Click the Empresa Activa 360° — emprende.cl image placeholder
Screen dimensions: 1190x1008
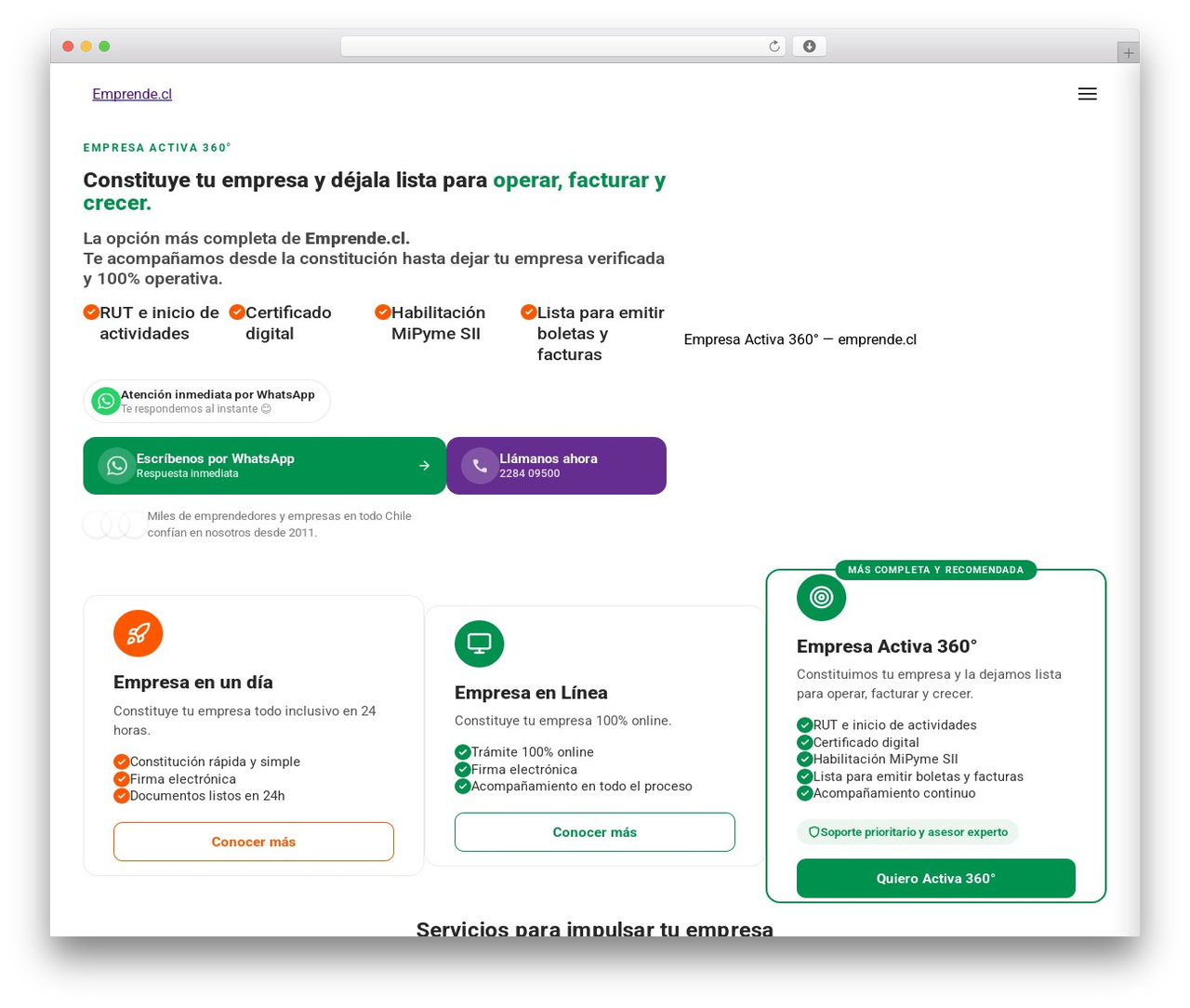point(800,339)
